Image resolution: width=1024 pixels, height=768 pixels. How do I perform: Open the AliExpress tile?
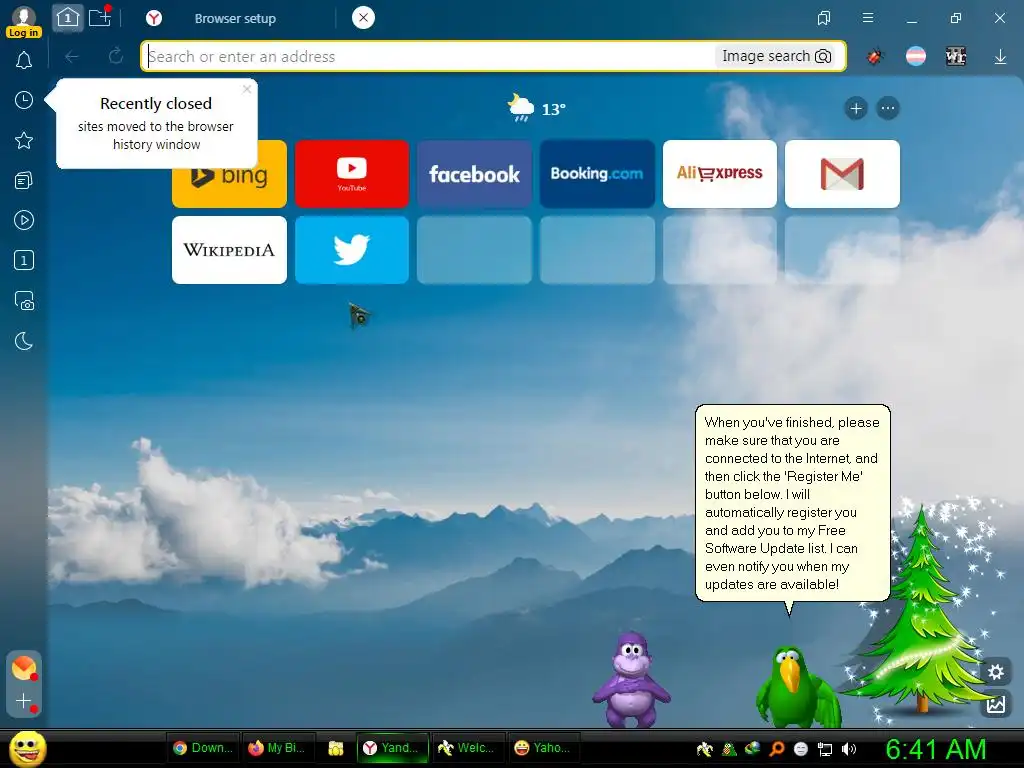coord(720,174)
